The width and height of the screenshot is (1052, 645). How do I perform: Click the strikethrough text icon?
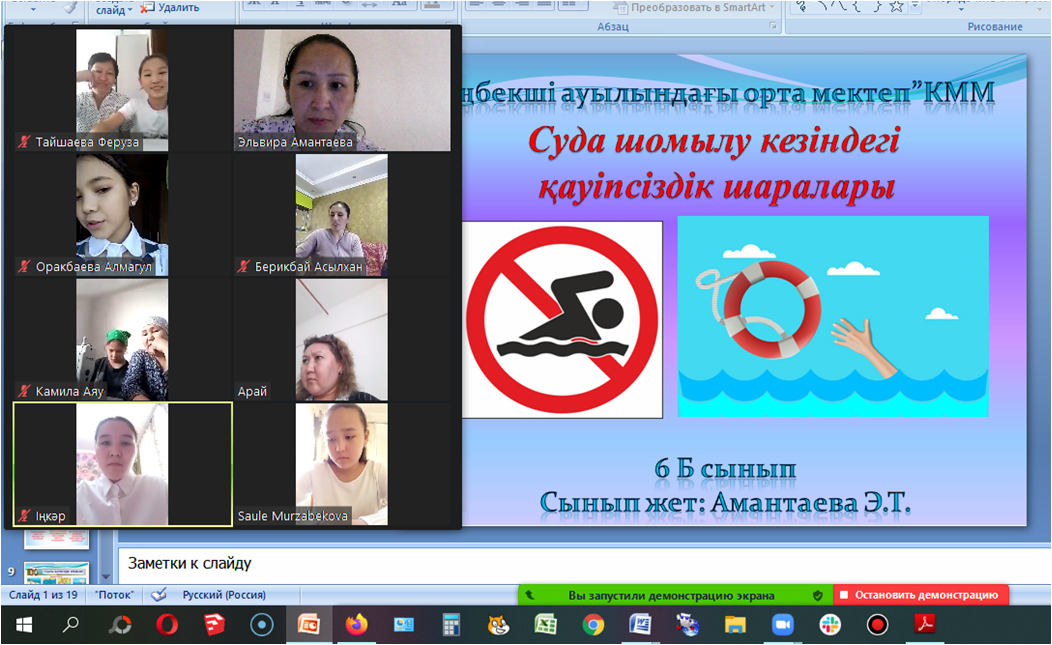point(324,6)
